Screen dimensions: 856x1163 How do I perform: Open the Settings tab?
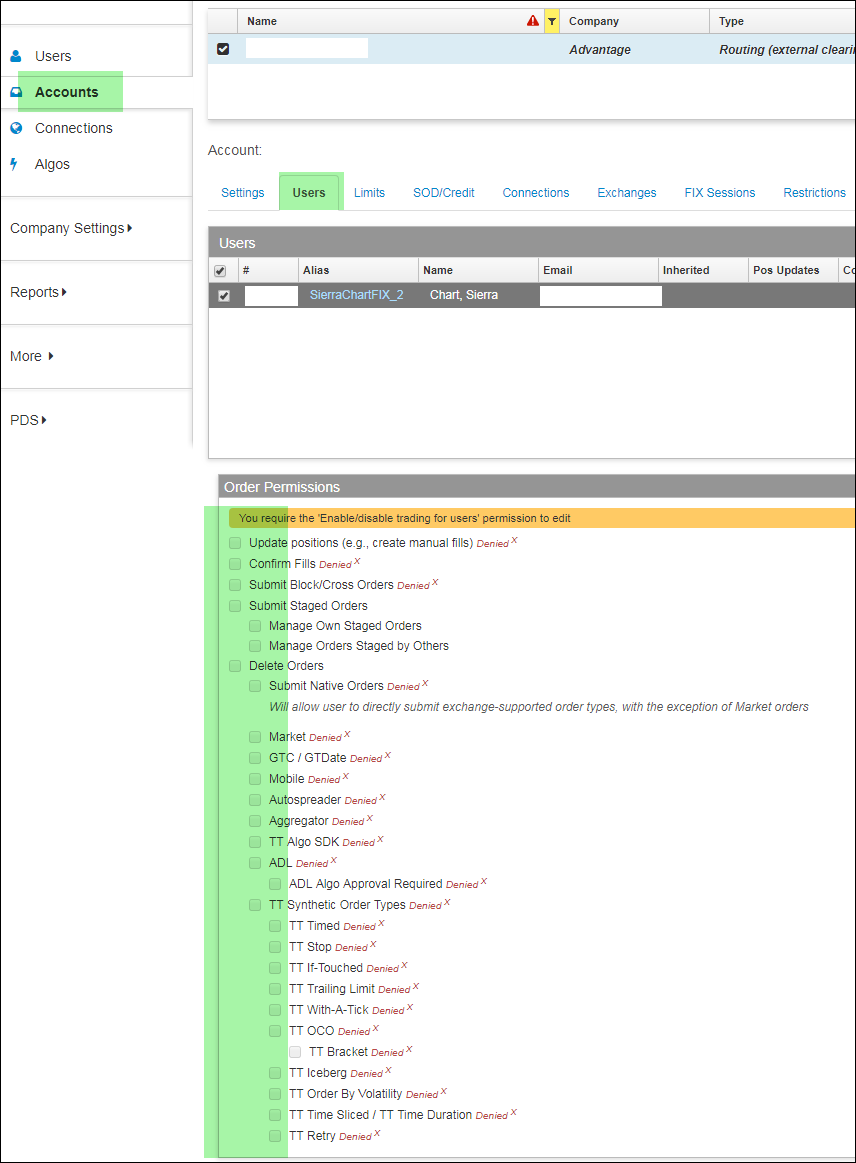pos(243,193)
